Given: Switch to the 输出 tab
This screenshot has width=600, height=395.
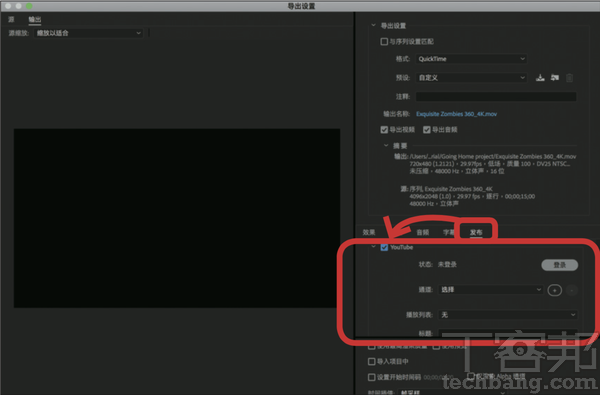Looking at the screenshot, I should click(35, 19).
